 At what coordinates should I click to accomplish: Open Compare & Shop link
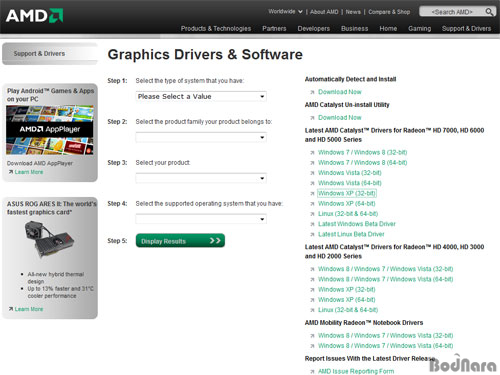[389, 12]
